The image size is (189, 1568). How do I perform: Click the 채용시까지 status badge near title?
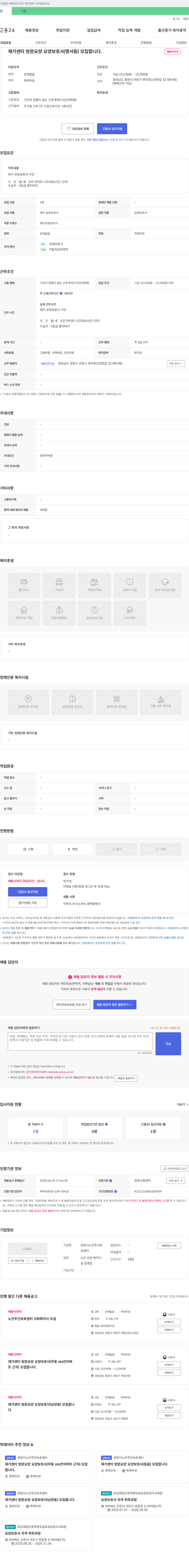click(x=172, y=52)
